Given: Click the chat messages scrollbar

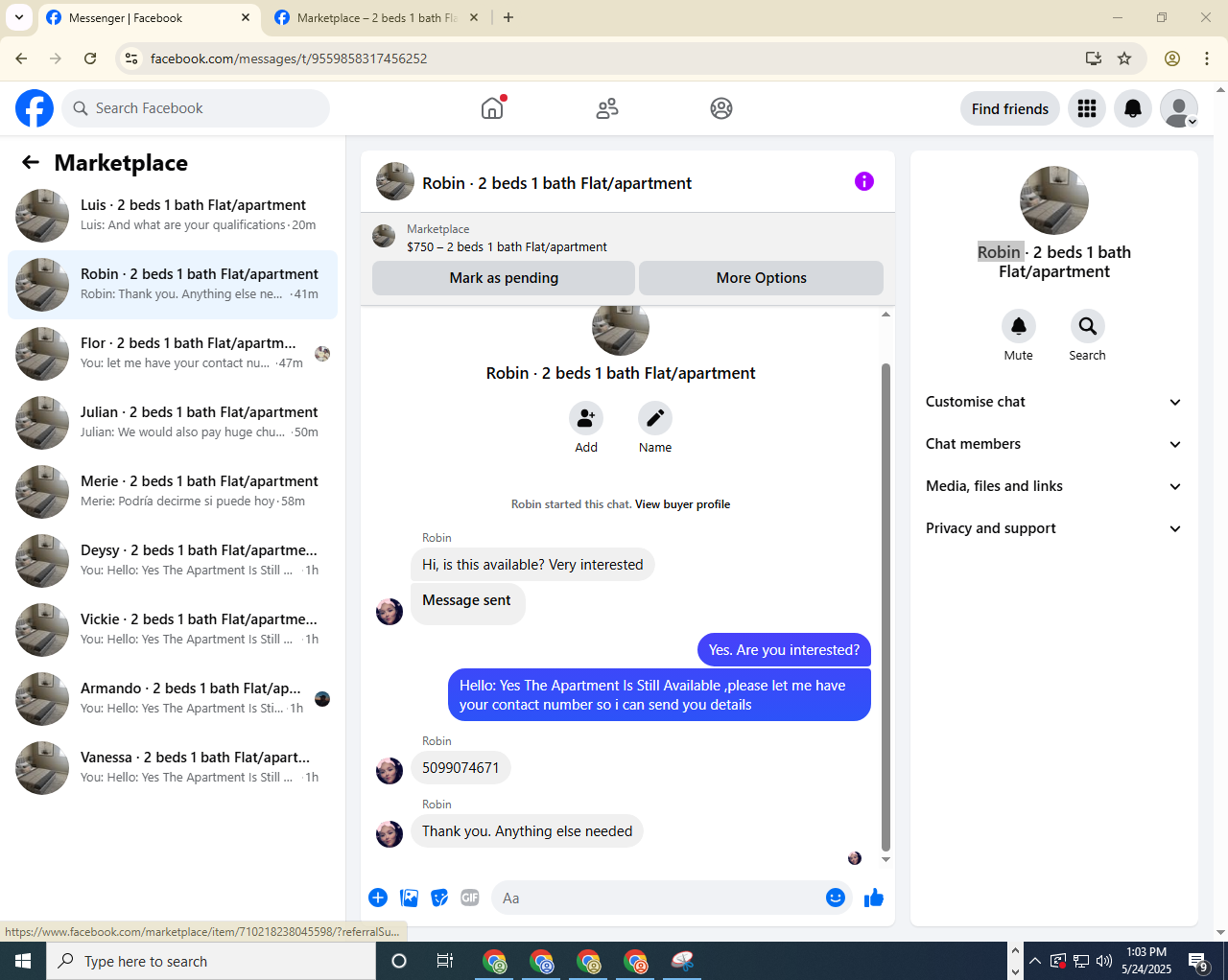Looking at the screenshot, I should click(x=886, y=608).
